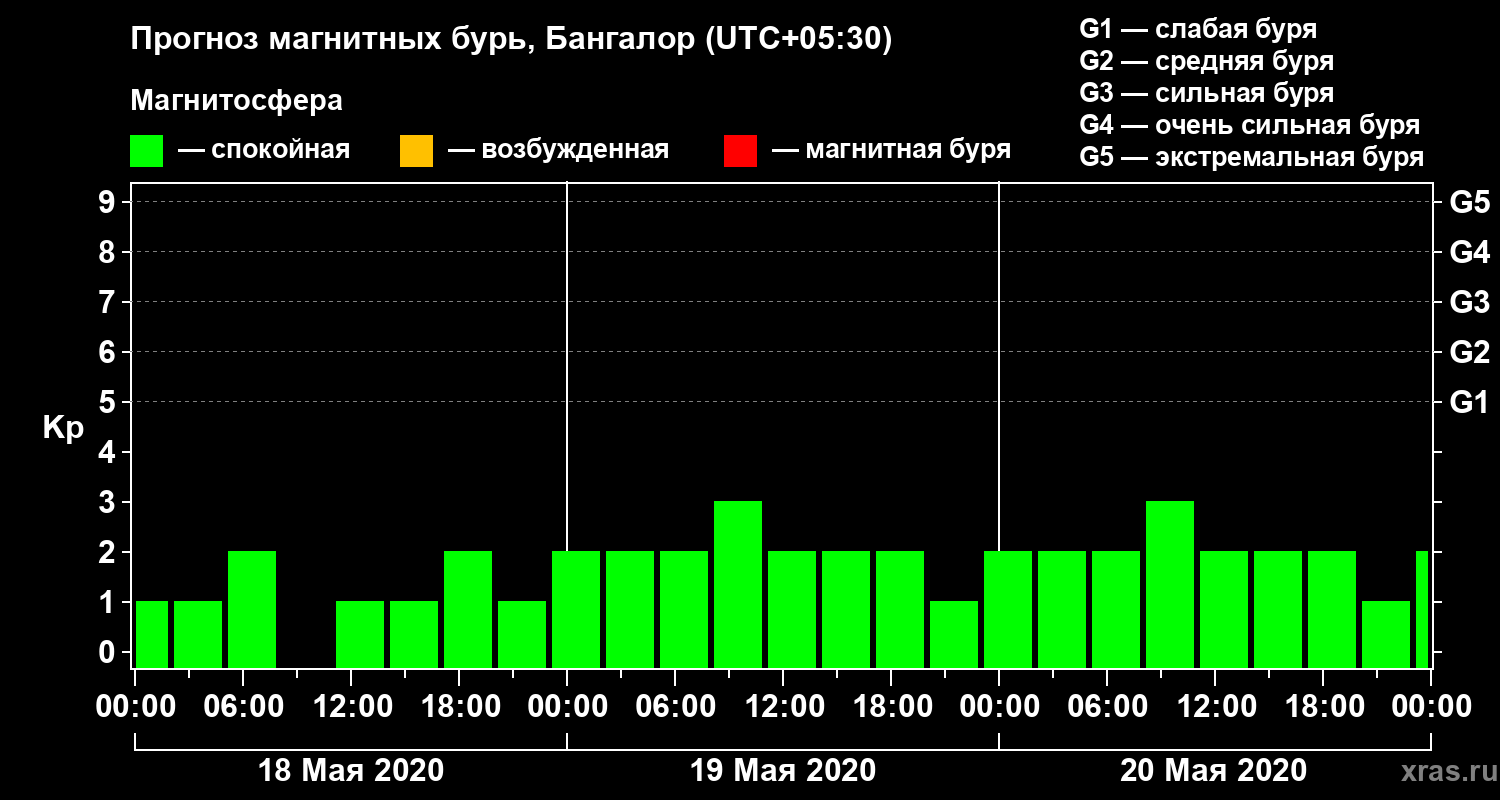Click the green 'спокойная' legend swatch
The image size is (1500, 800).
tap(147, 151)
